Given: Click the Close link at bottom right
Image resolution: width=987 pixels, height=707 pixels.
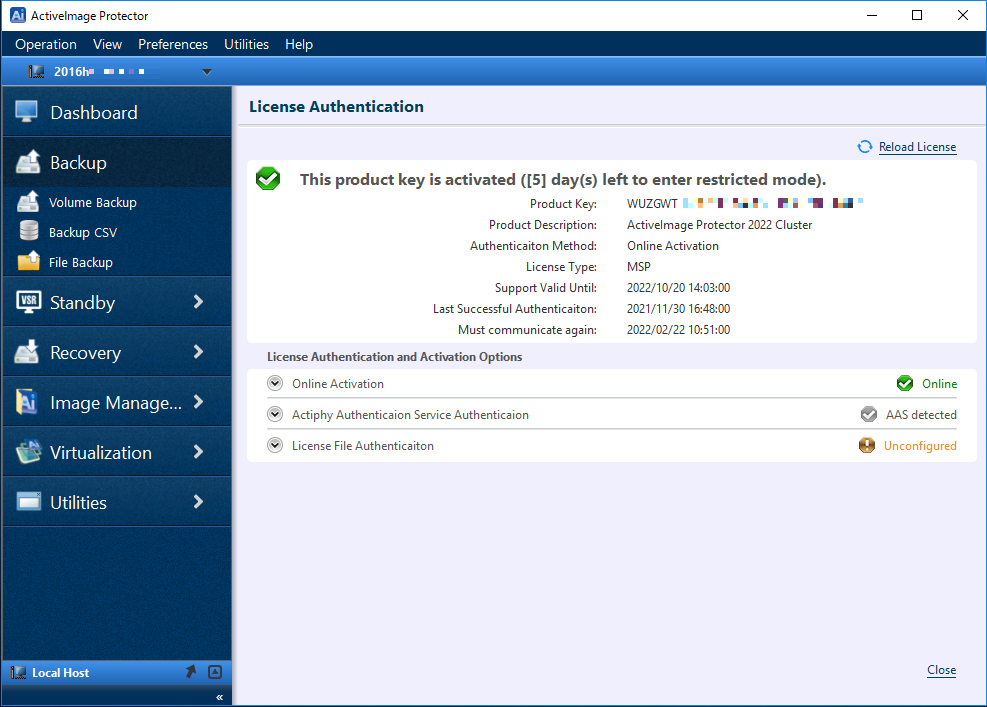Looking at the screenshot, I should click(x=941, y=670).
